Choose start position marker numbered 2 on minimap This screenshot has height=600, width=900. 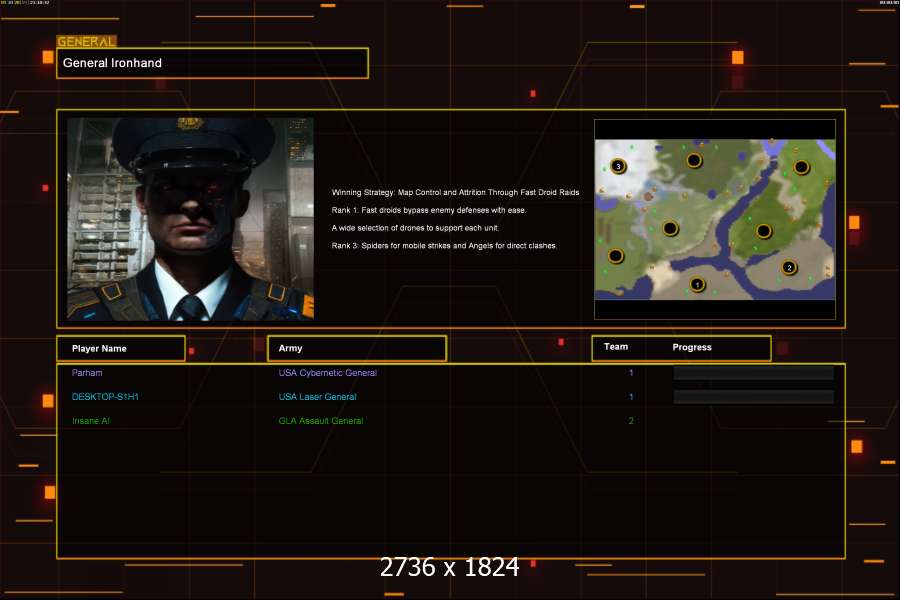click(789, 268)
